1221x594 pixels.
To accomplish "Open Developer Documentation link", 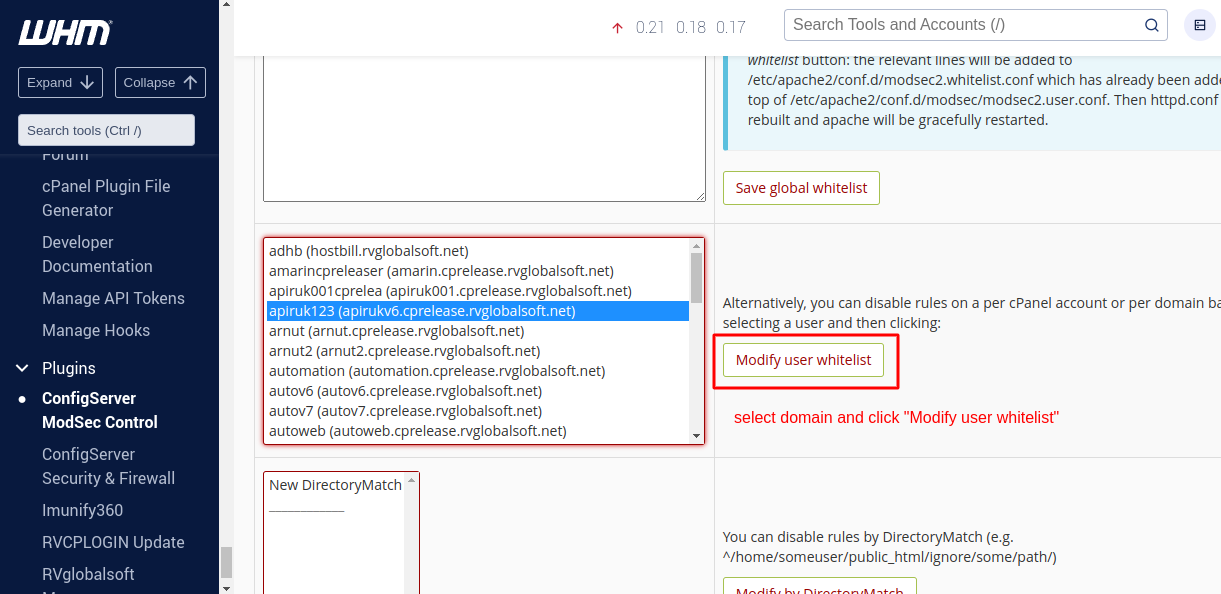I will point(97,254).
